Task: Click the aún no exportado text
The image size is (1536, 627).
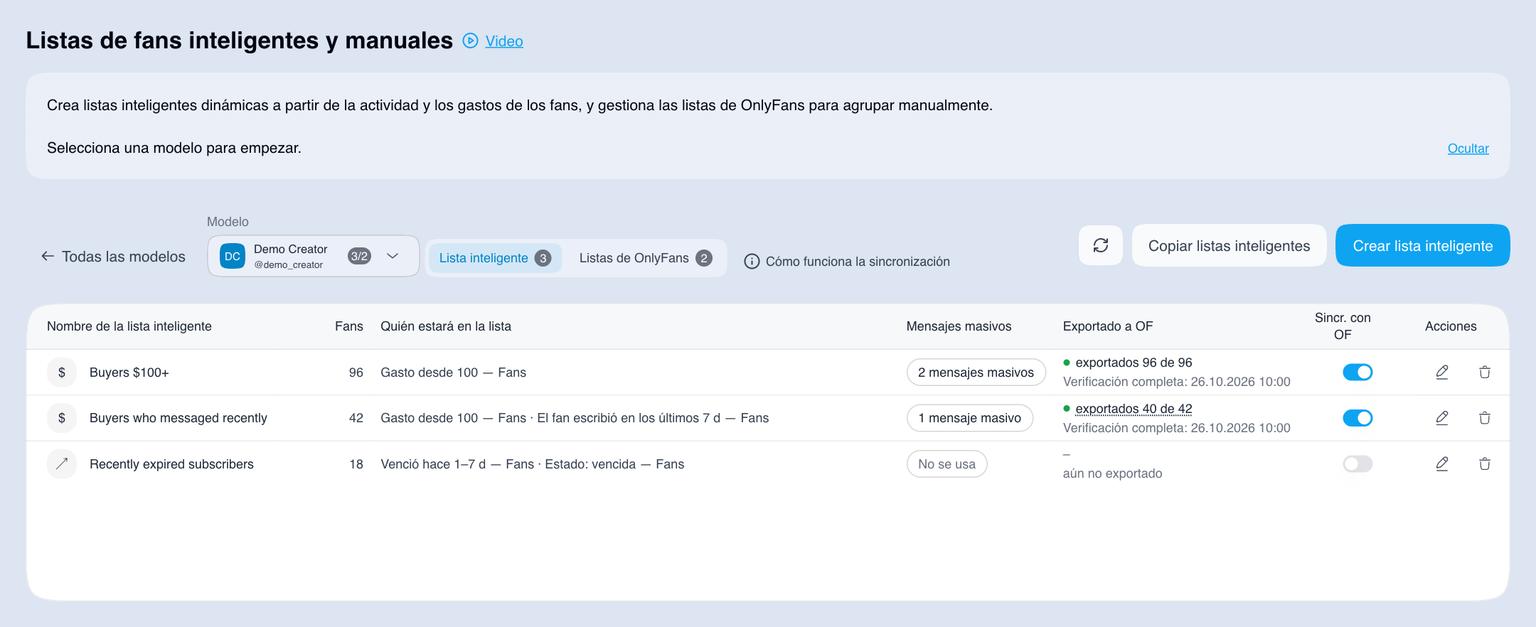Action: (x=1112, y=474)
